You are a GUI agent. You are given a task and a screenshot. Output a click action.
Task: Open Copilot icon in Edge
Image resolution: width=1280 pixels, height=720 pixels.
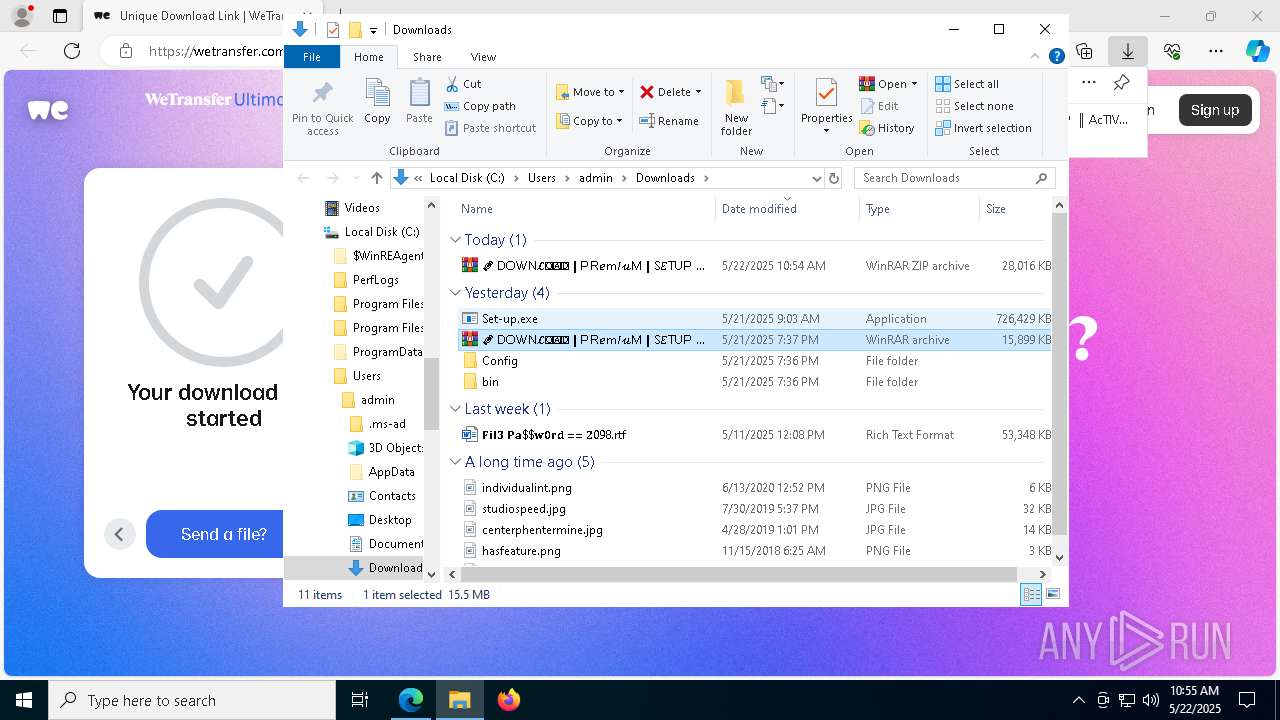[1257, 51]
